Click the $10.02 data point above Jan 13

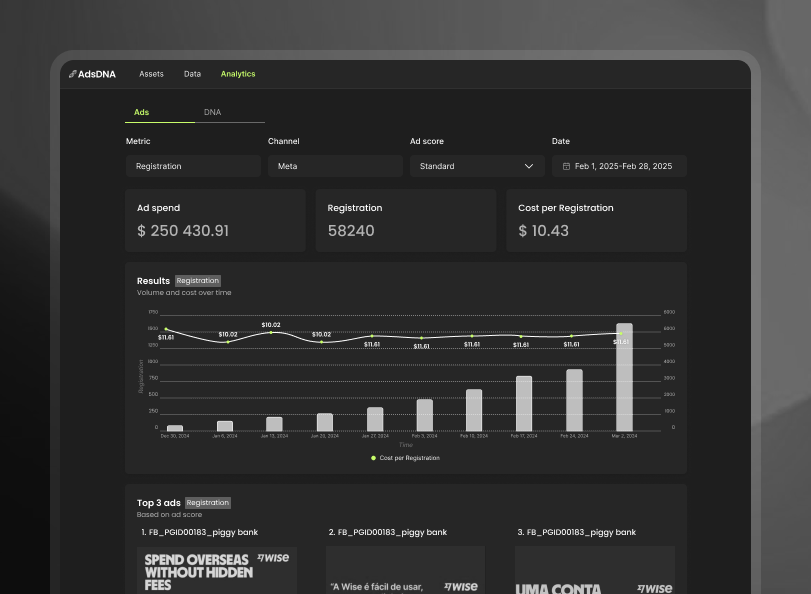pos(271,332)
